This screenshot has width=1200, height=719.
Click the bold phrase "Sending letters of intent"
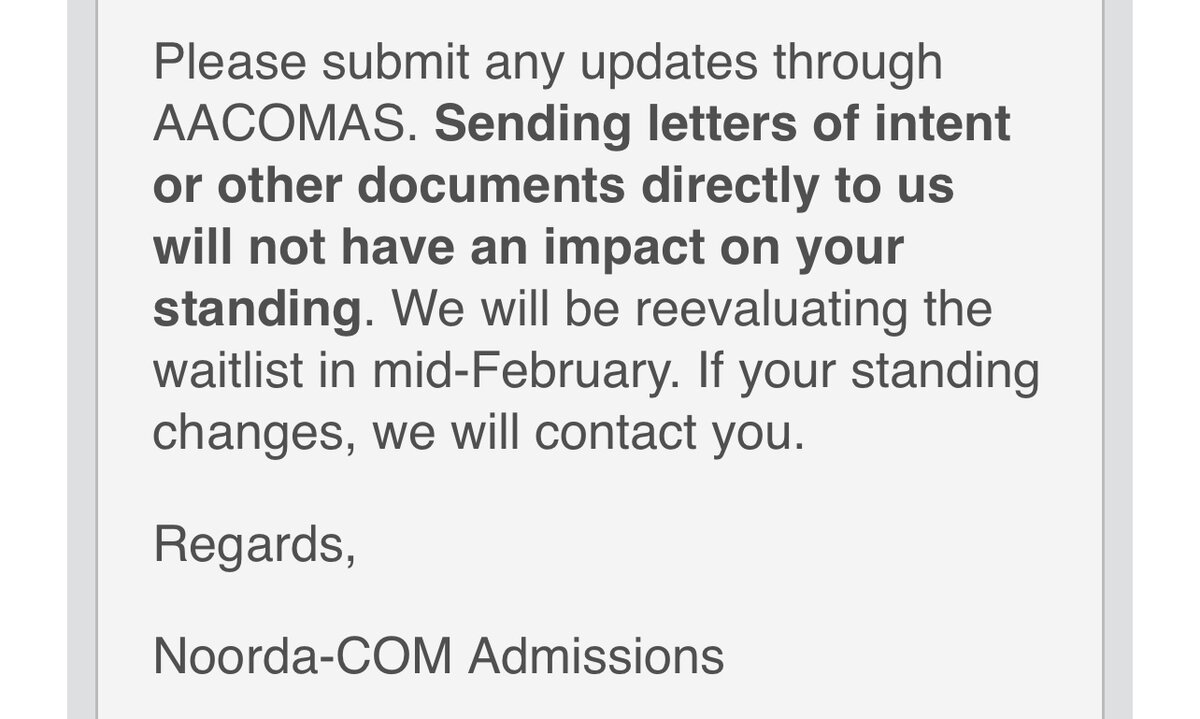[x=723, y=125]
